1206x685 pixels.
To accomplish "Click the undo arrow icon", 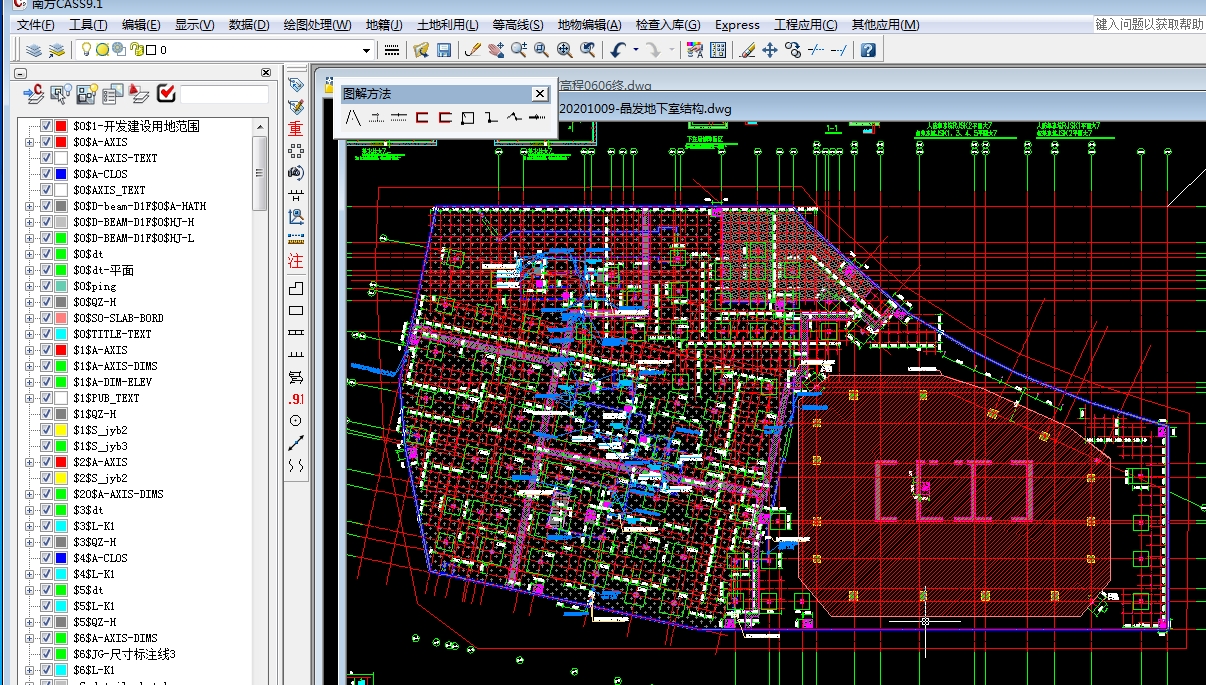I will tap(618, 50).
